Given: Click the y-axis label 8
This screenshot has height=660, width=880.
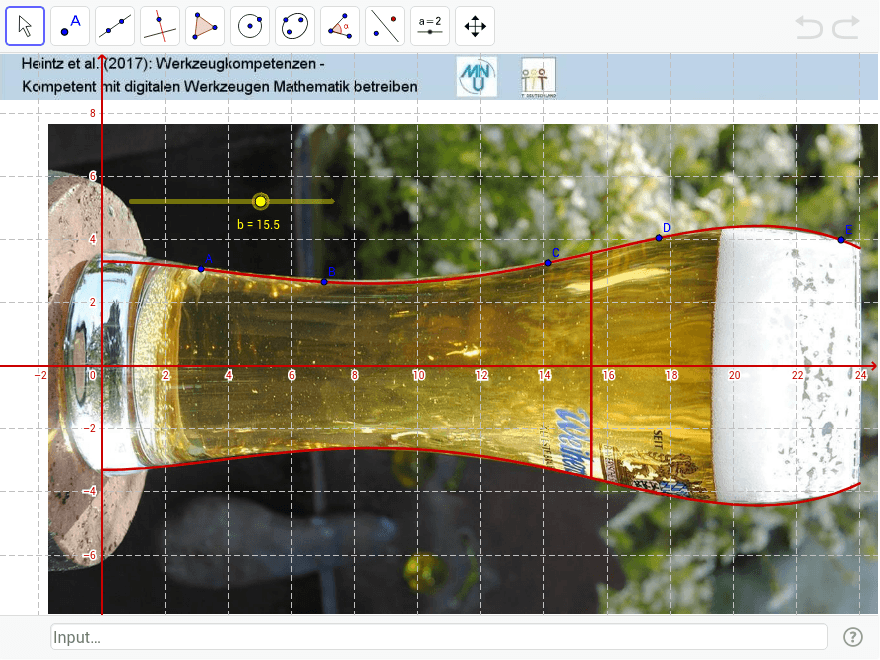Looking at the screenshot, I should (x=93, y=113).
